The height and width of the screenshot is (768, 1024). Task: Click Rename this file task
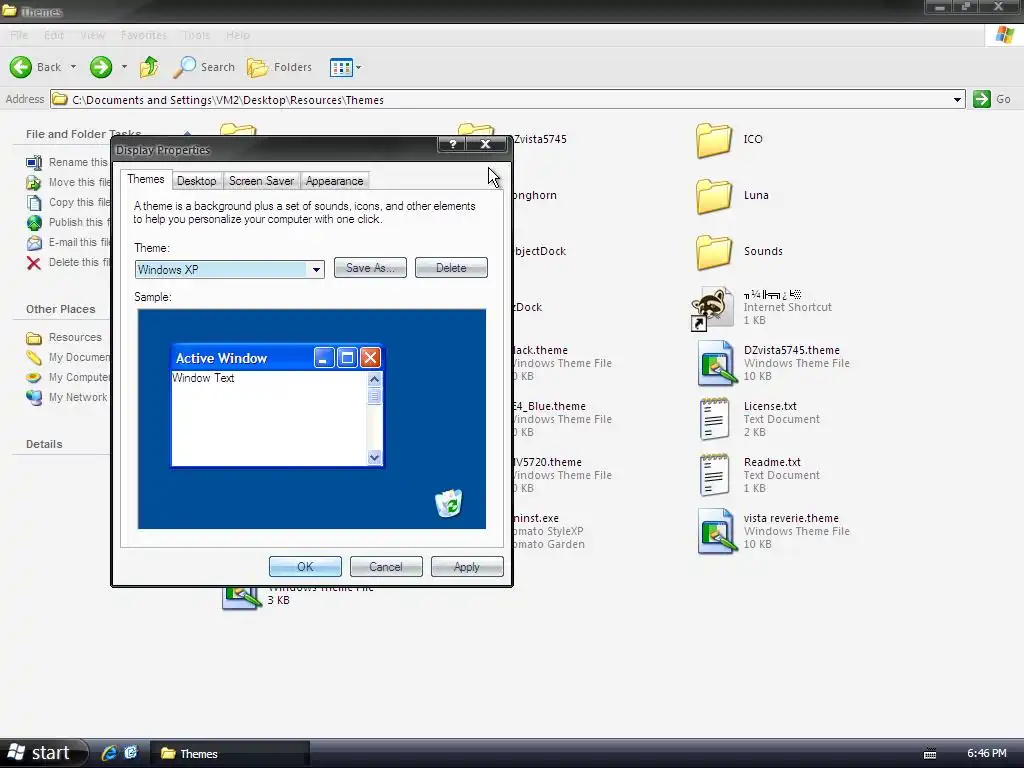(x=67, y=162)
